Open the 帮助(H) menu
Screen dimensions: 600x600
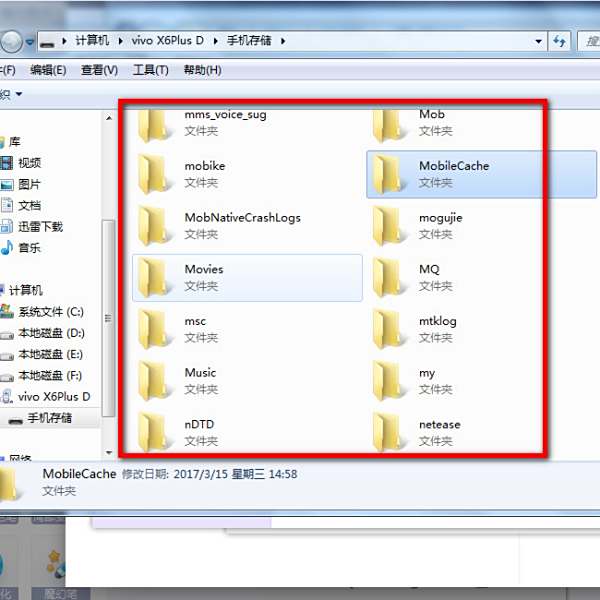[x=202, y=70]
